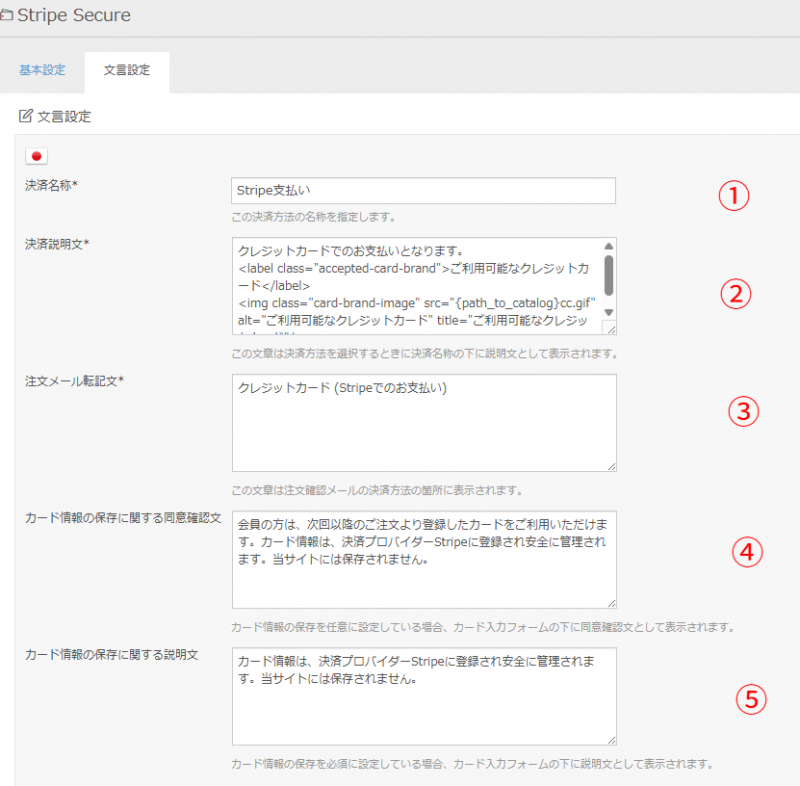Screen dimensions: 800x786
Task: Click the edit pencil icon beside 文言設定 heading
Action: [26, 116]
